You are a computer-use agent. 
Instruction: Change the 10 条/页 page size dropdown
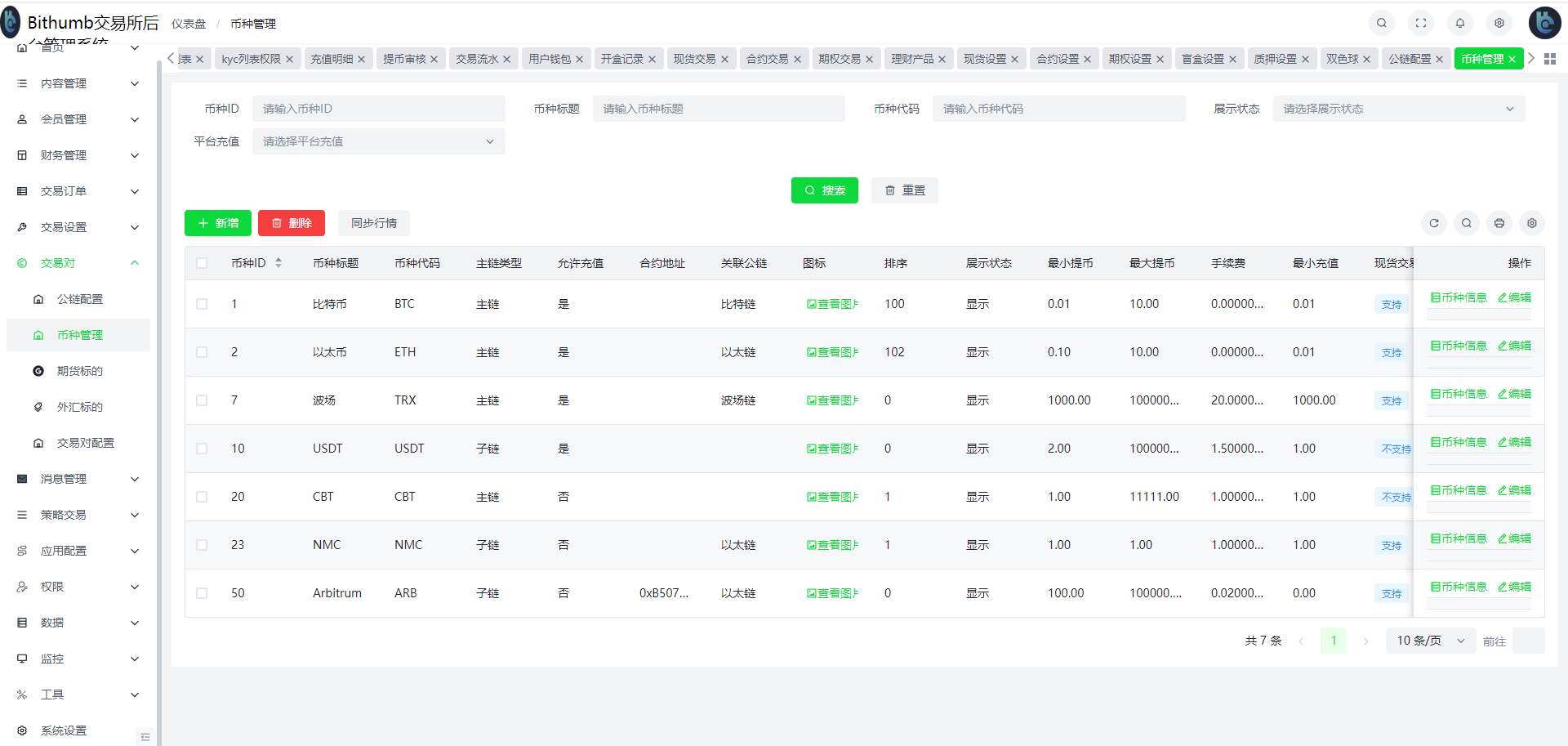click(1430, 641)
